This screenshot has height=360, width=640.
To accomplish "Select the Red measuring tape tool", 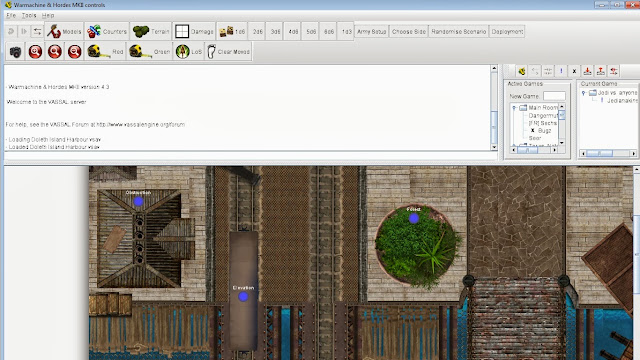I will (x=105, y=52).
